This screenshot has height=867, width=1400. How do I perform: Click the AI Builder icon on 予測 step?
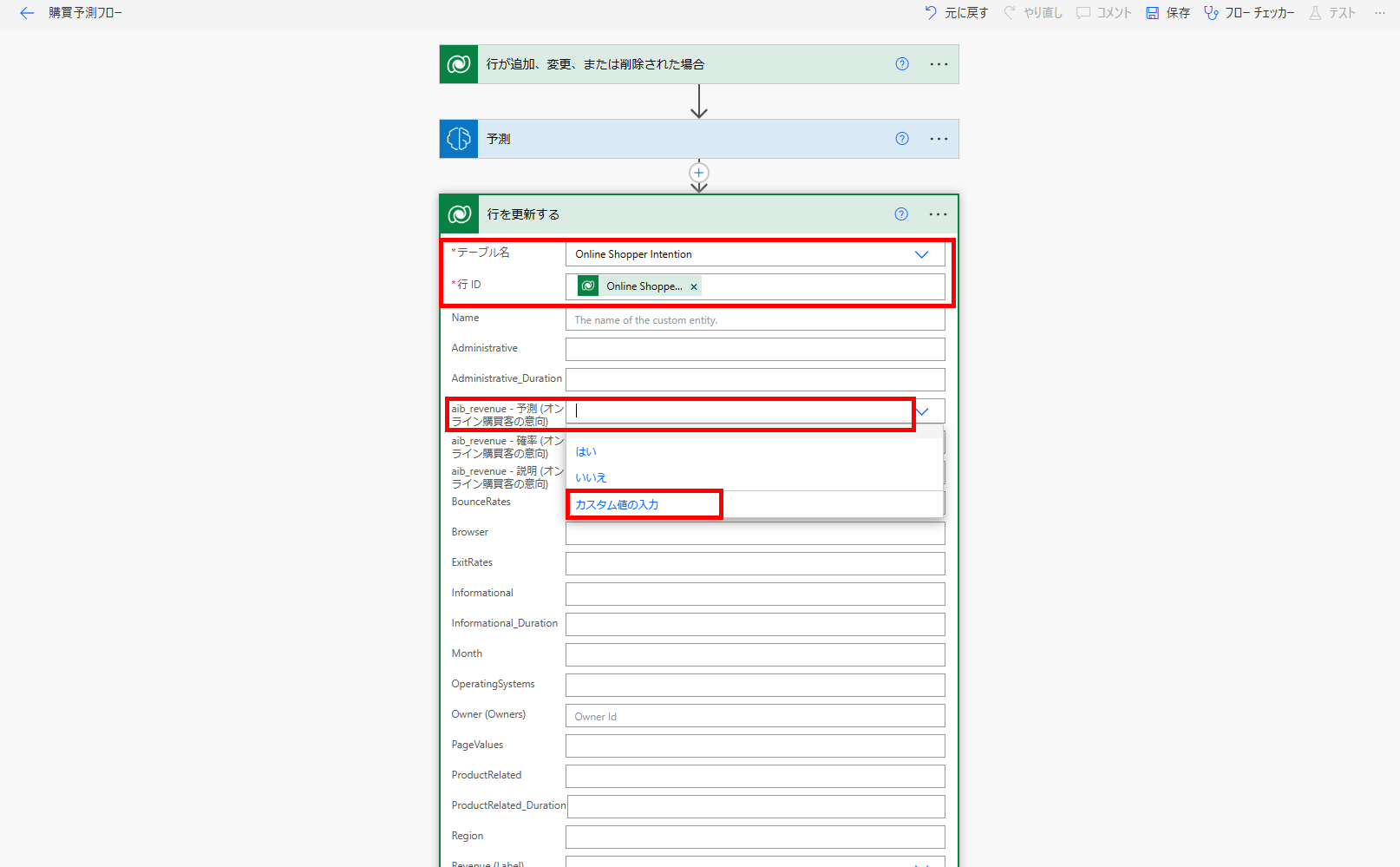coord(459,139)
